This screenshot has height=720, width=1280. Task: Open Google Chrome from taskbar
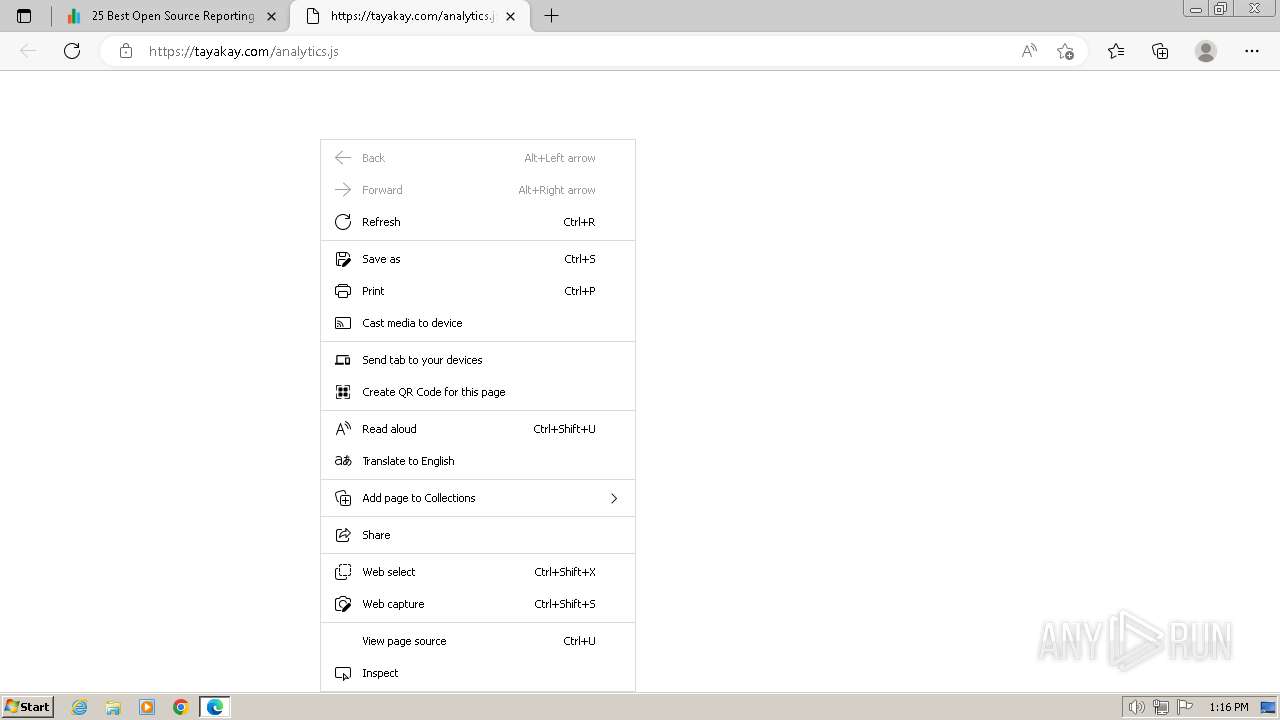[181, 707]
